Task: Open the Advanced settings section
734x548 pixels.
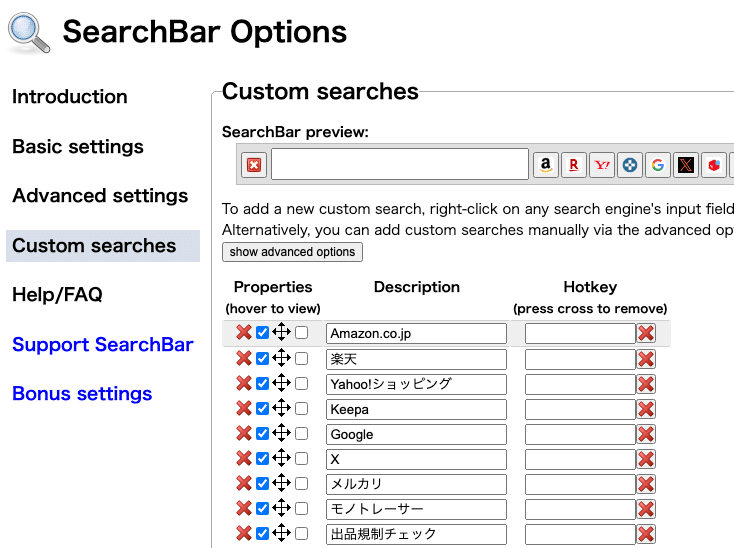Action: click(x=100, y=196)
